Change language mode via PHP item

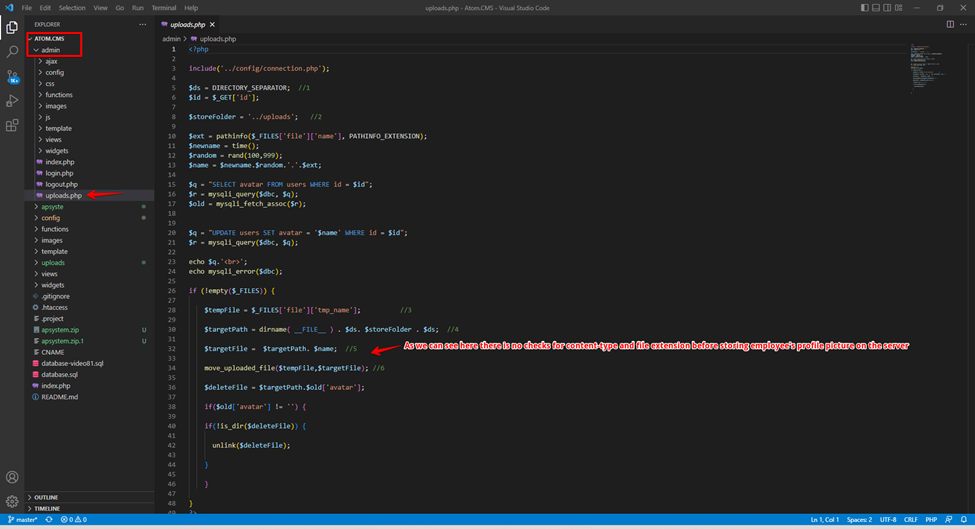(931, 520)
